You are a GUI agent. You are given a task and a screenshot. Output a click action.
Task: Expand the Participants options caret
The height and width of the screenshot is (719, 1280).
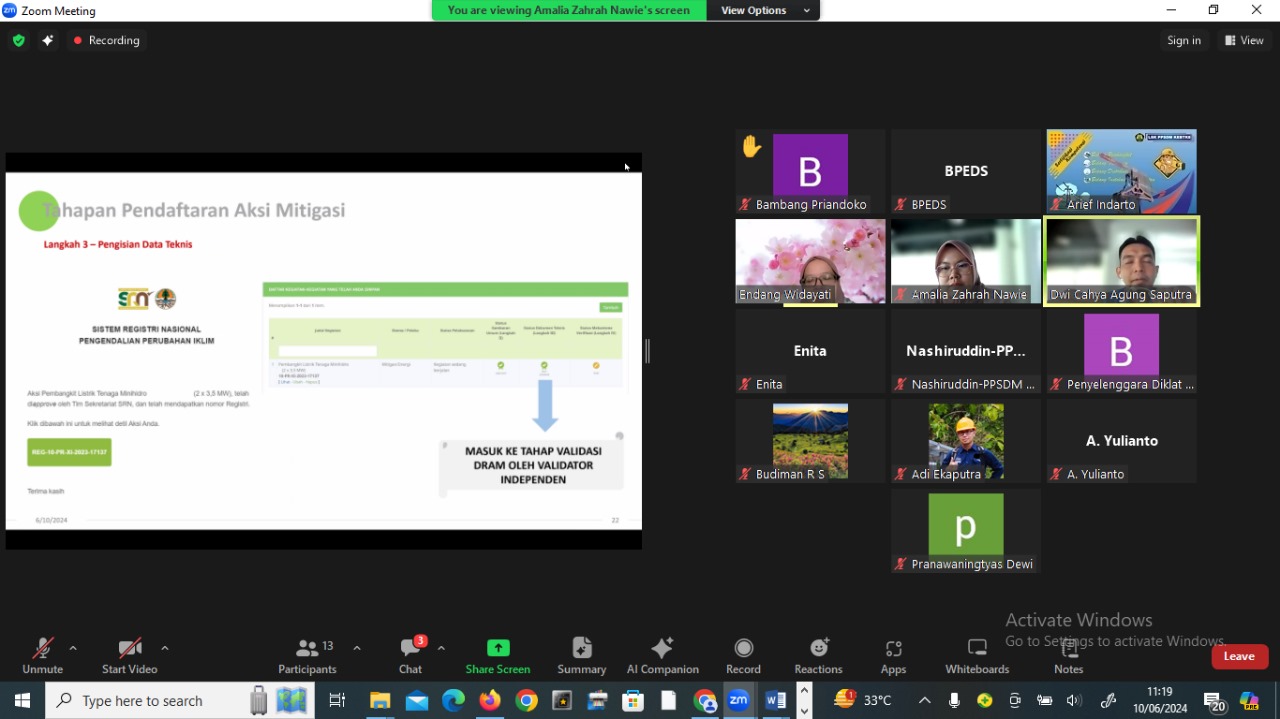pos(357,648)
